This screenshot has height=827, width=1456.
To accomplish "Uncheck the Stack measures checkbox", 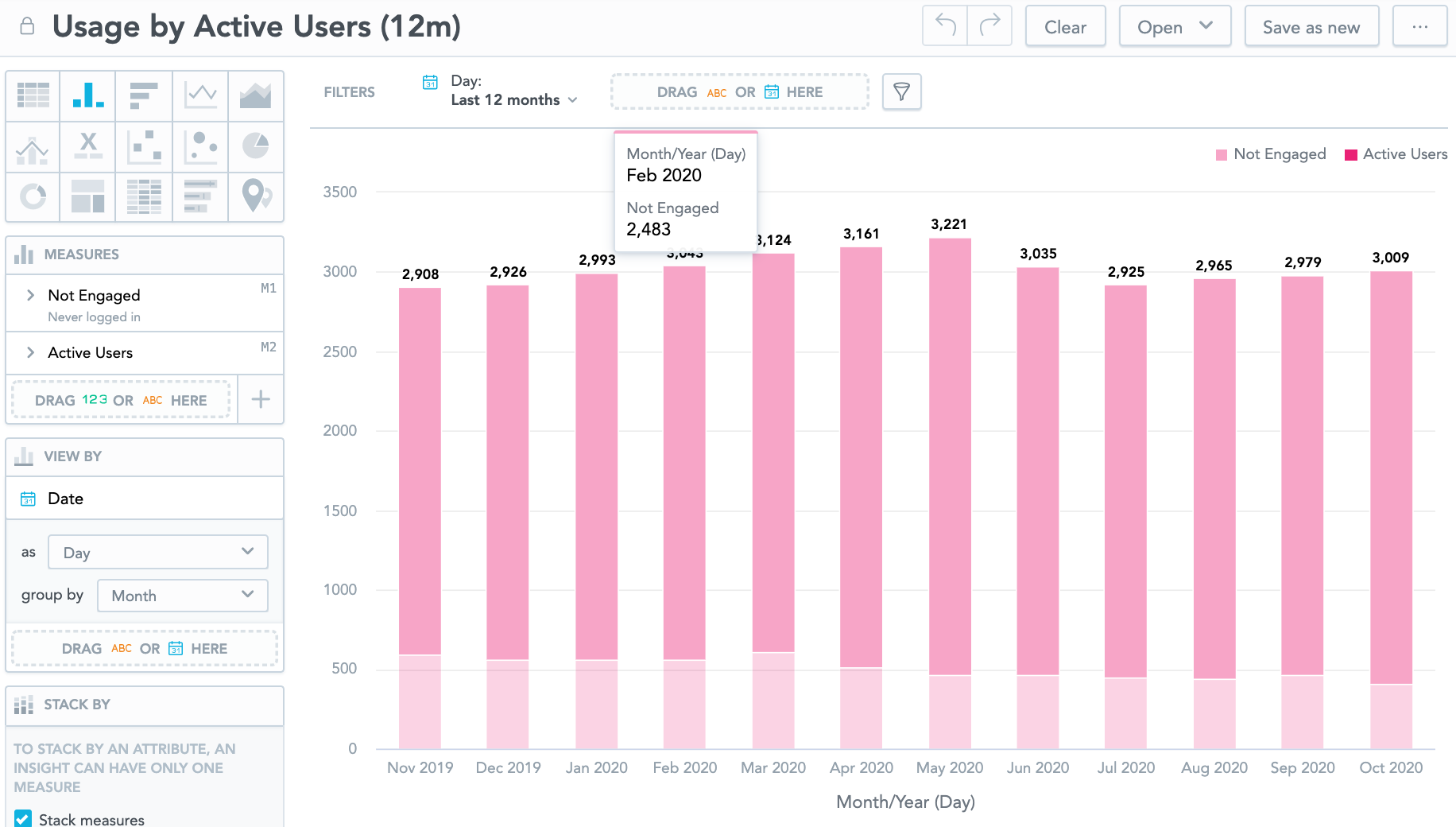I will [x=23, y=818].
